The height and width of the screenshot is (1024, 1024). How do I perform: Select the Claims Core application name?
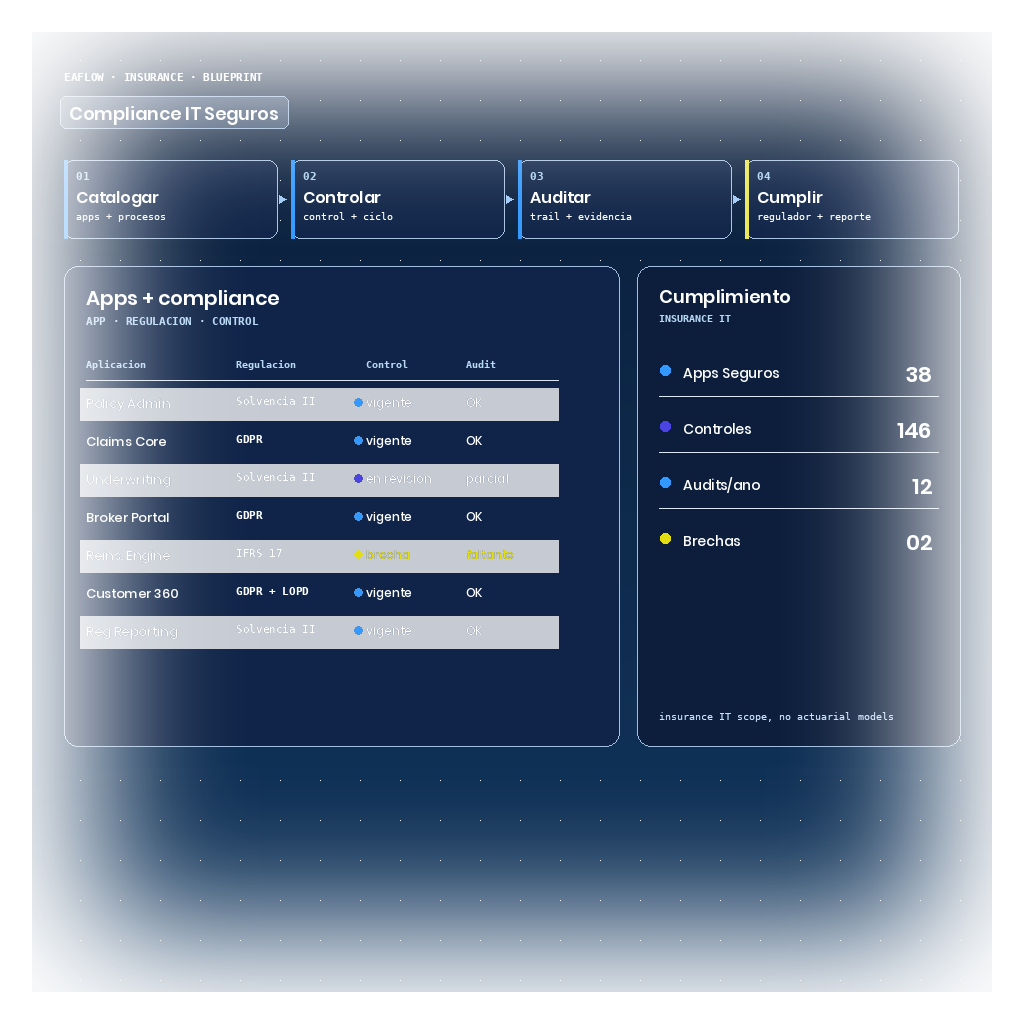click(x=126, y=441)
